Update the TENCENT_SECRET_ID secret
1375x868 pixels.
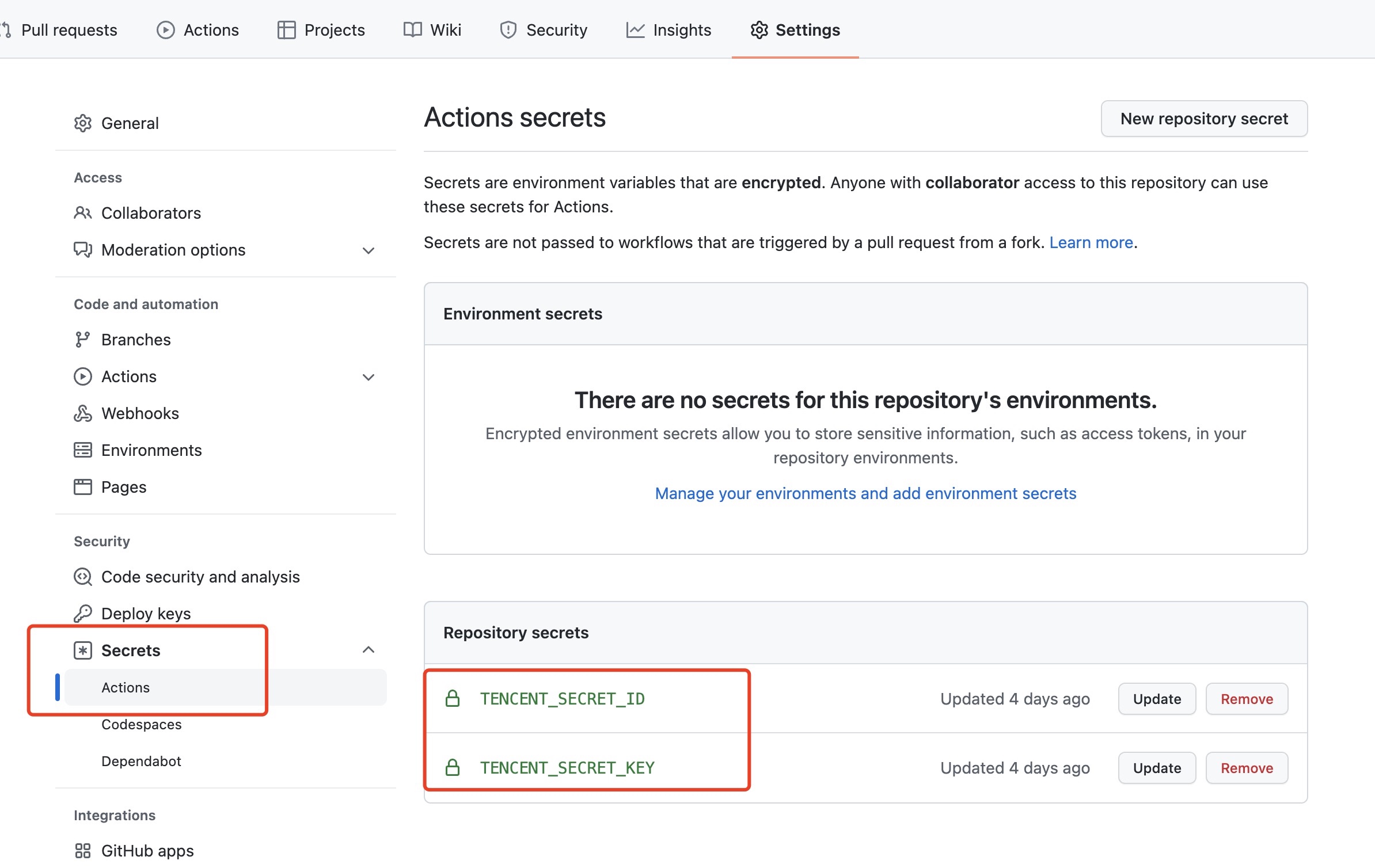(1157, 699)
